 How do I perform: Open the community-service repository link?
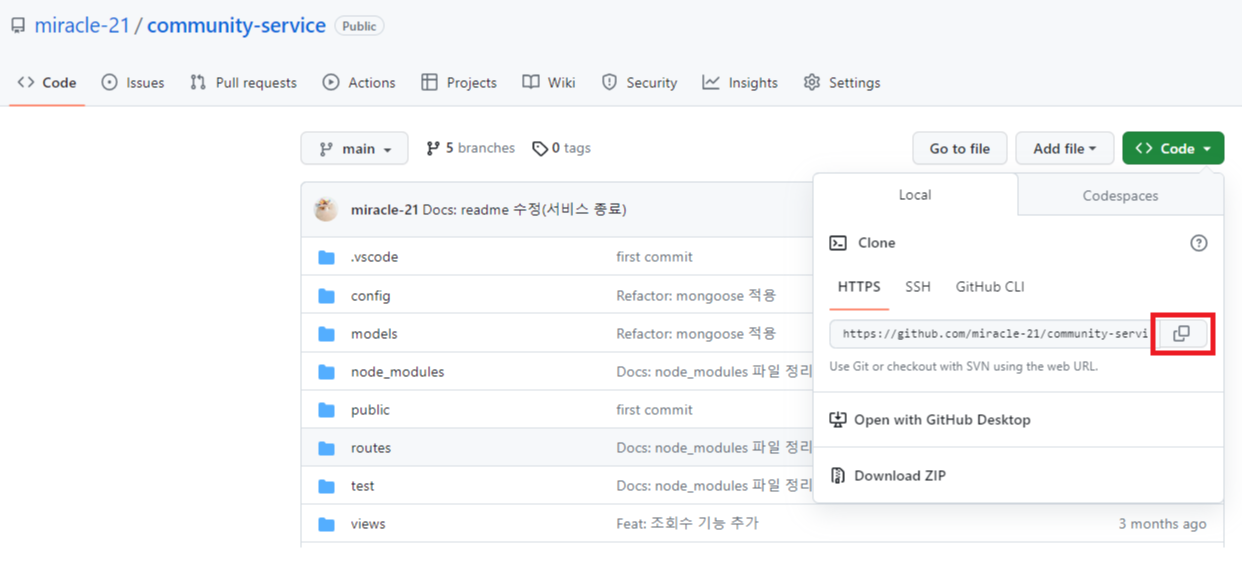tap(236, 26)
